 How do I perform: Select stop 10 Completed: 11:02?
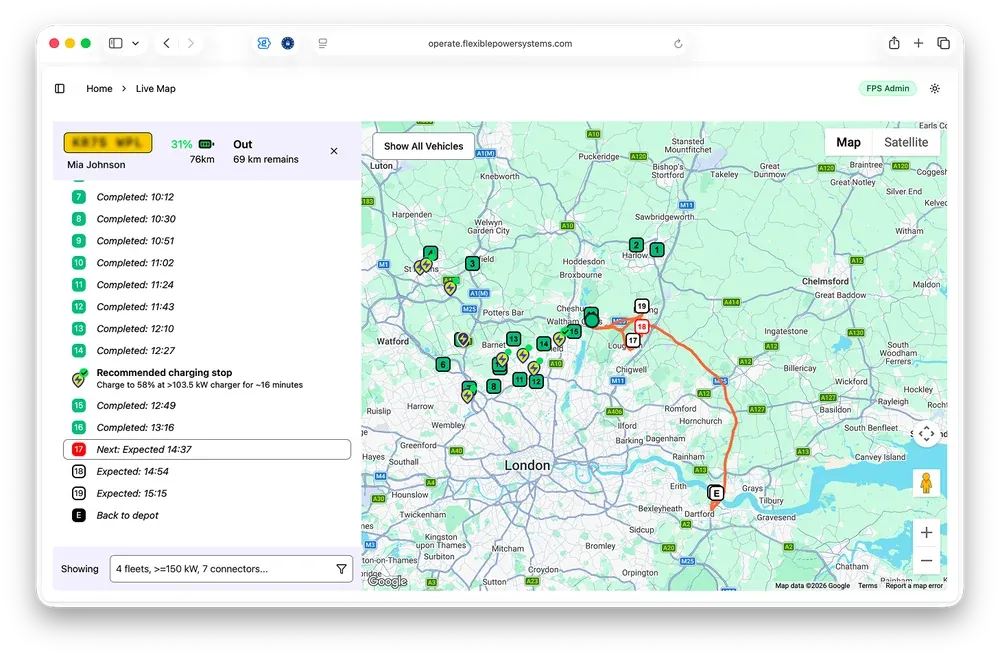[207, 263]
